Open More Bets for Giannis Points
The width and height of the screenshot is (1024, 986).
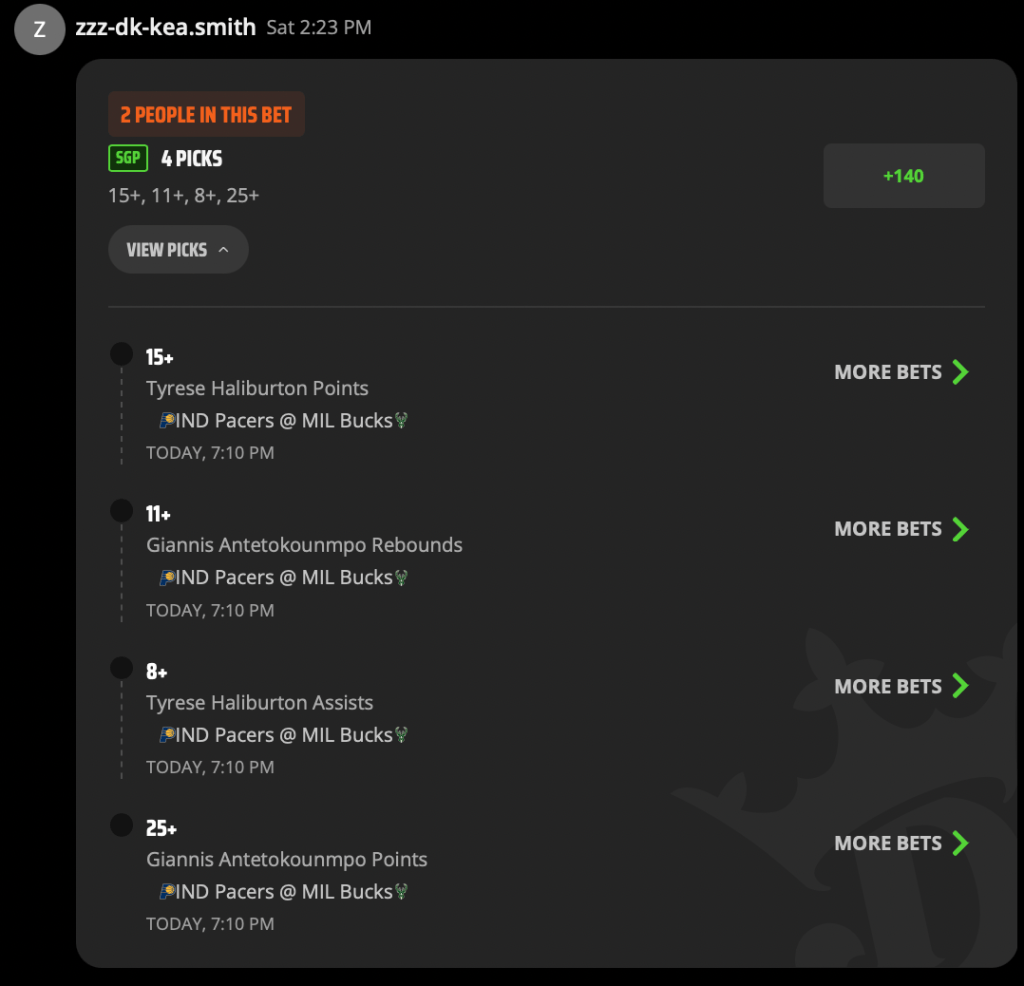(901, 843)
